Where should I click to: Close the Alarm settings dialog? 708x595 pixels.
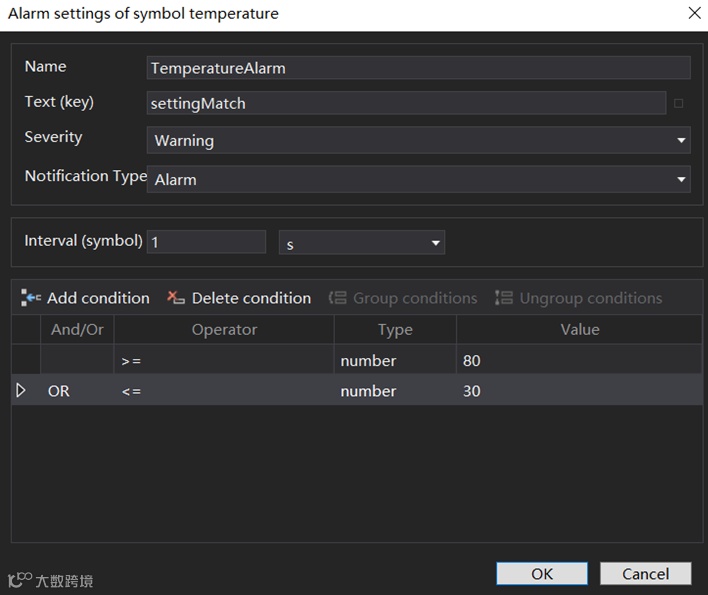coord(694,13)
